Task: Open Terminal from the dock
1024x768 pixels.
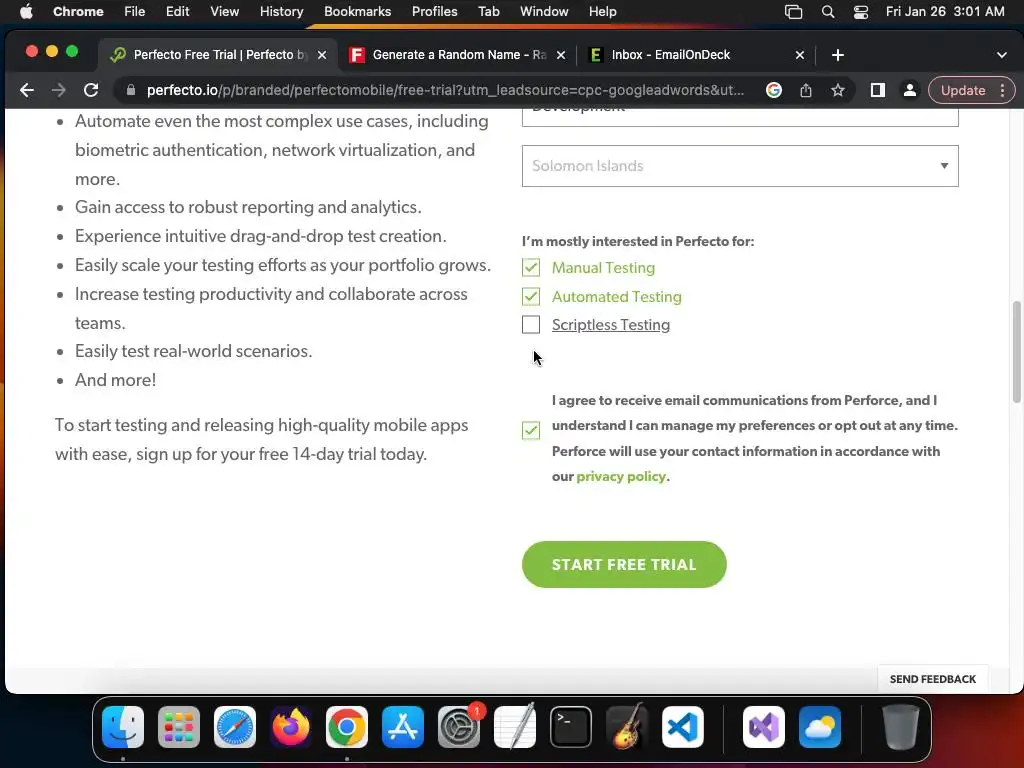Action: coord(571,727)
